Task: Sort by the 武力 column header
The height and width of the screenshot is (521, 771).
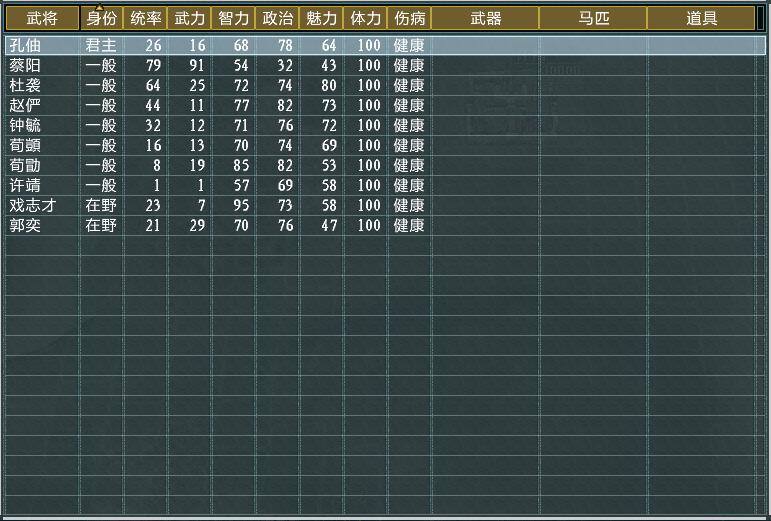Action: pos(189,19)
